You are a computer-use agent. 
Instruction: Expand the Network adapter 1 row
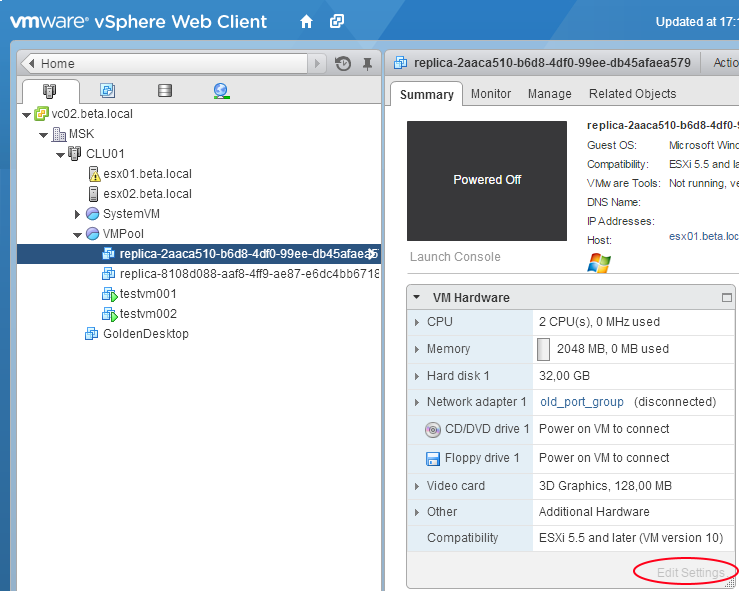point(417,402)
